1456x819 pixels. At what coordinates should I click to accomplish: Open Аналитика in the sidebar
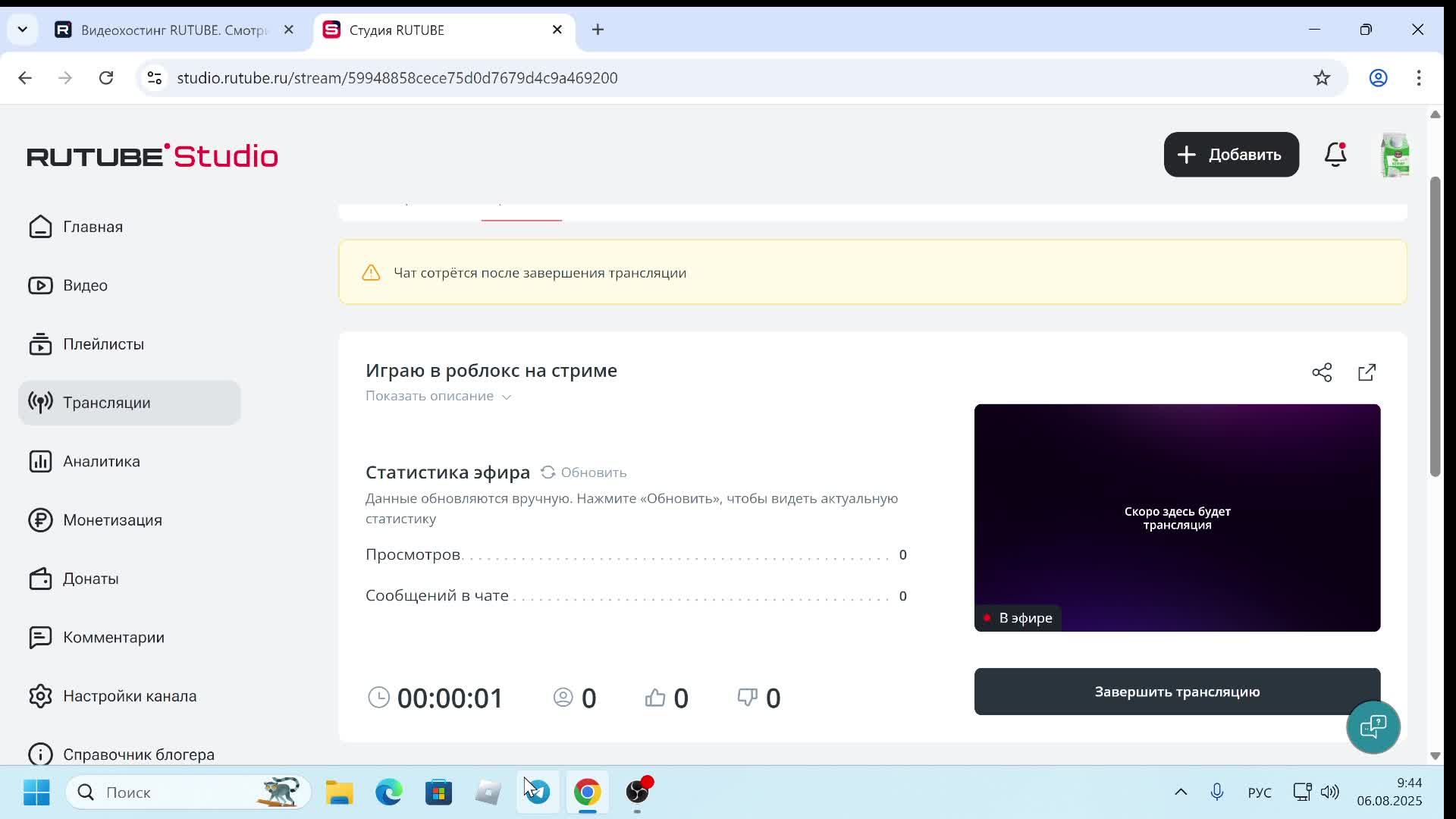coord(101,461)
